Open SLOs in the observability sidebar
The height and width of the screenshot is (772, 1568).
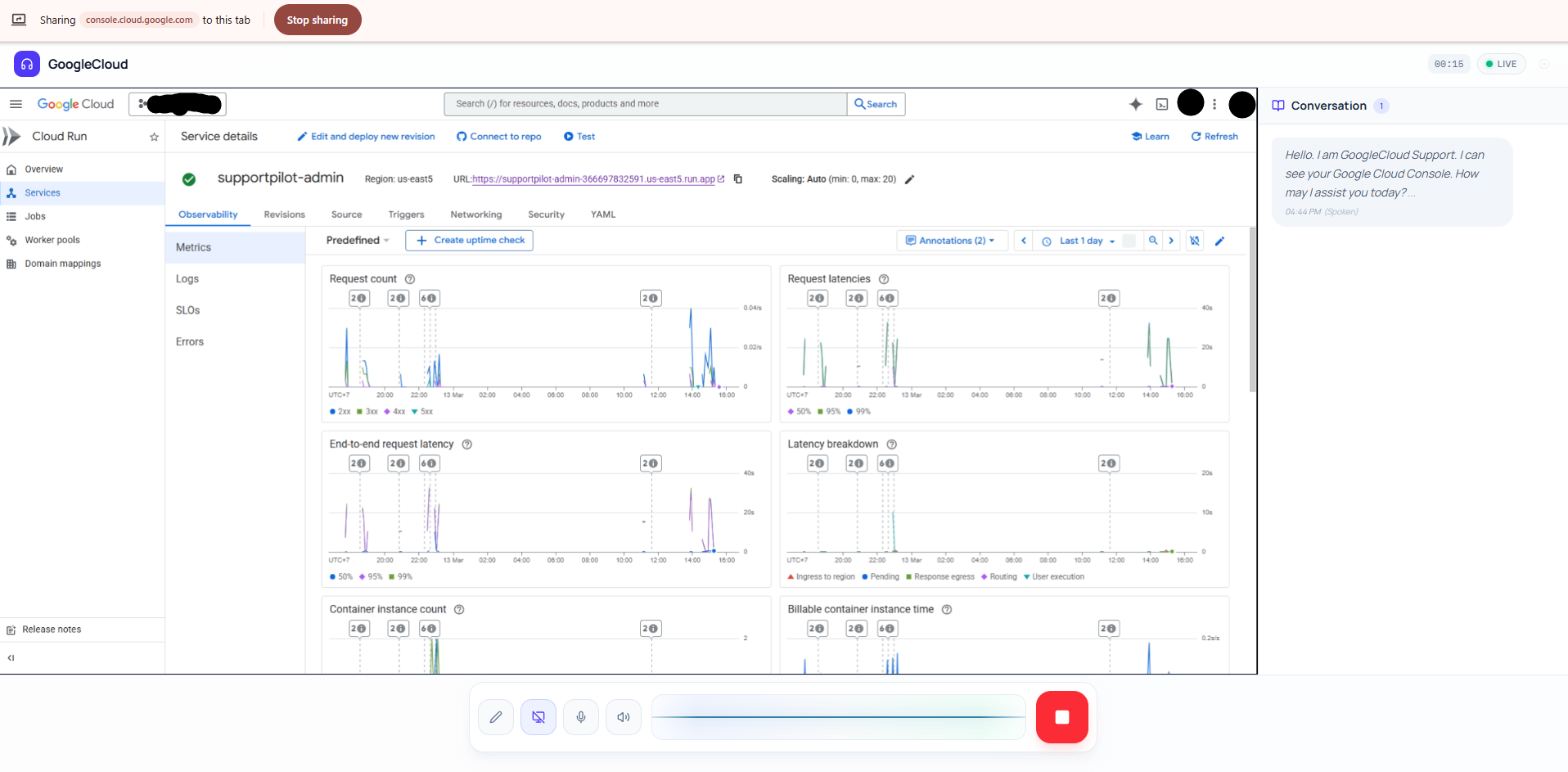[x=188, y=310]
